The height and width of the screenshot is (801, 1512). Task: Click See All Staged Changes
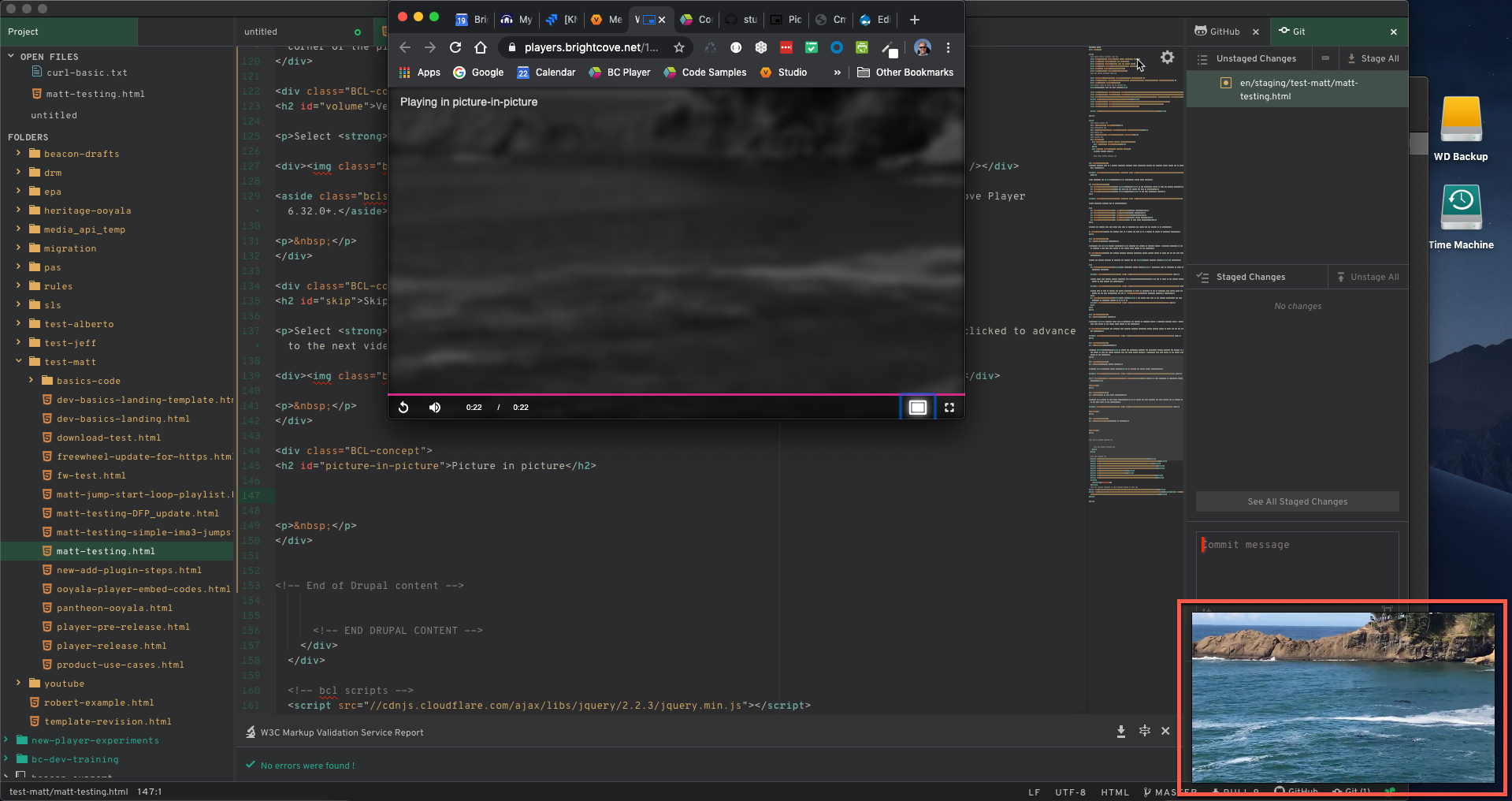[1297, 501]
